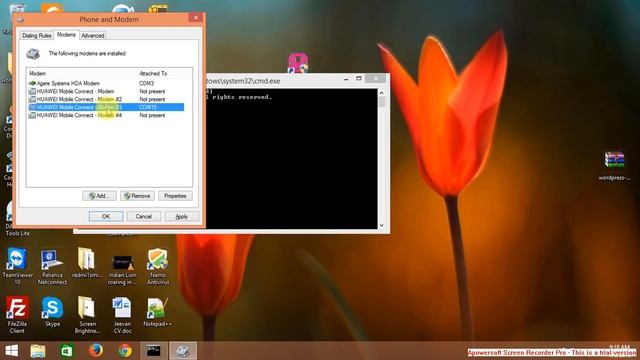Click the pink shortcut icon above cmd window
Viewport: 640px width, 360px height.
[298, 62]
